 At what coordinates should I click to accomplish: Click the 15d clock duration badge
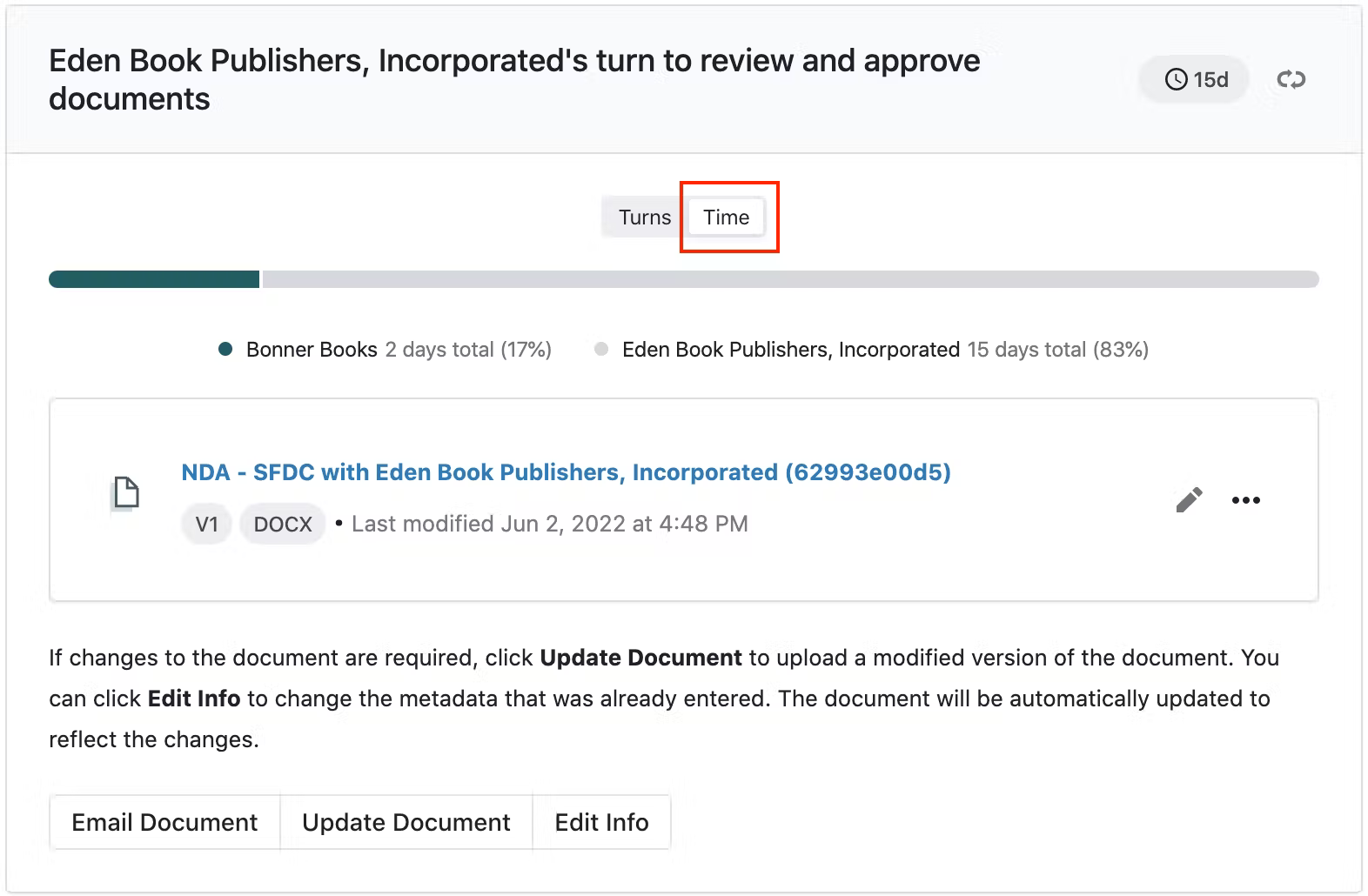(1195, 80)
